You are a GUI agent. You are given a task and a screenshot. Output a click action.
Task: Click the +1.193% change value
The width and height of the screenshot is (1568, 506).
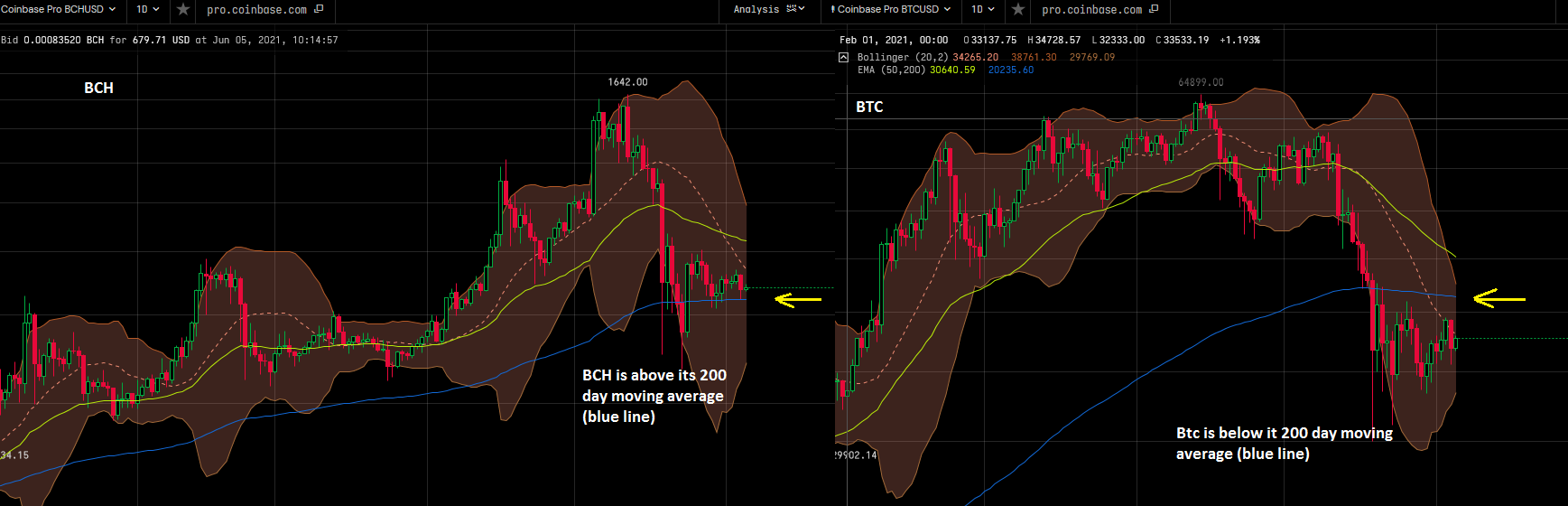click(1239, 40)
